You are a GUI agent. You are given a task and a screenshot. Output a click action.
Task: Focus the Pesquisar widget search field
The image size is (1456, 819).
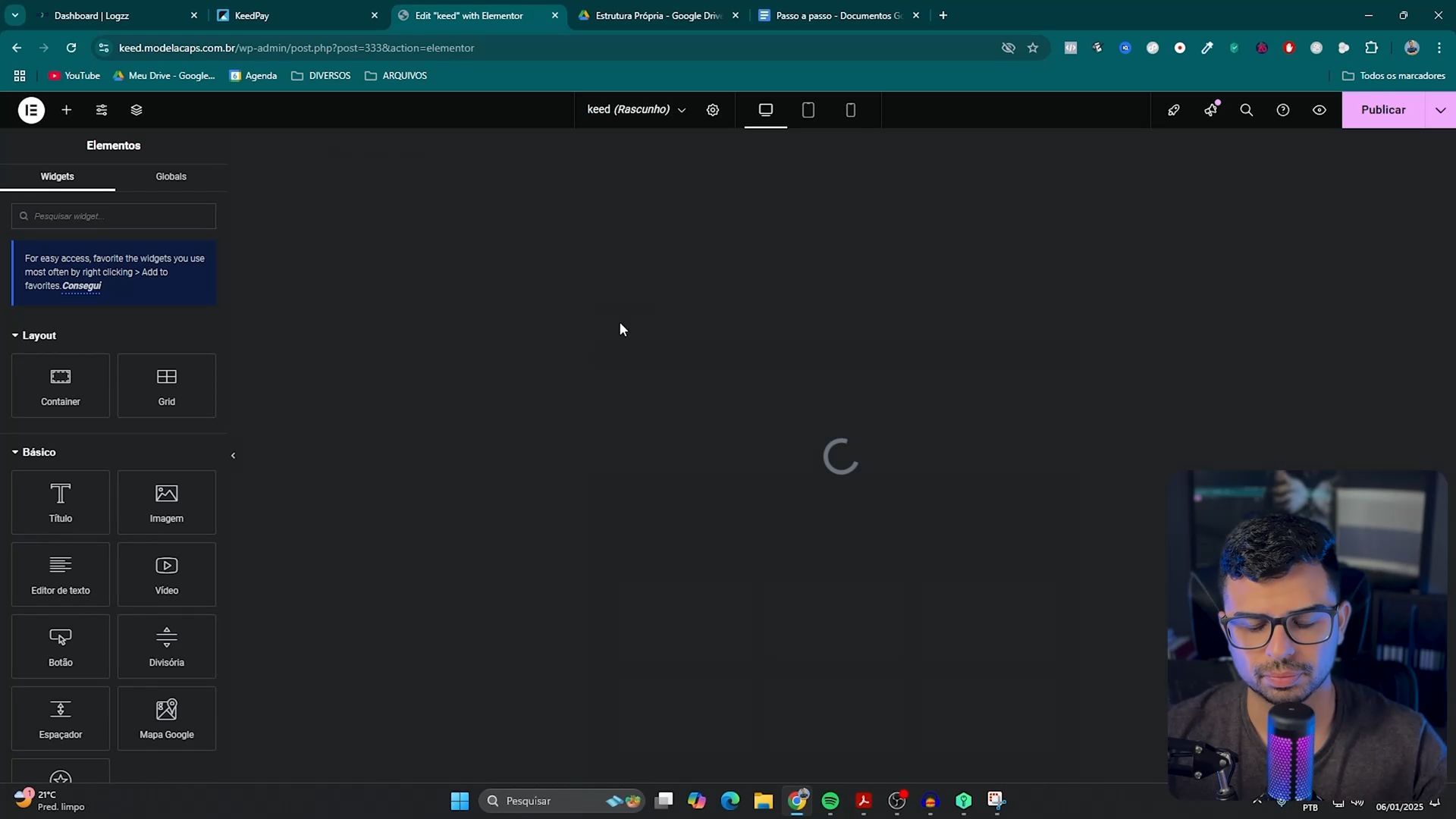114,216
